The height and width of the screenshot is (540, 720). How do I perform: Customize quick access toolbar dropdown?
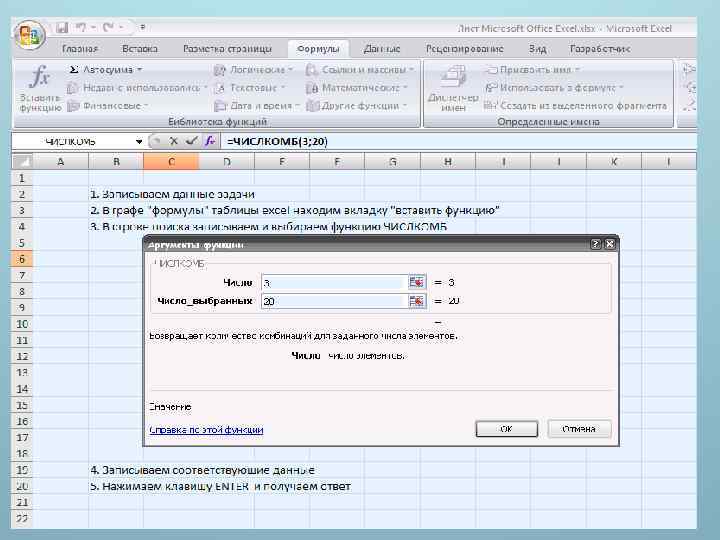143,28
